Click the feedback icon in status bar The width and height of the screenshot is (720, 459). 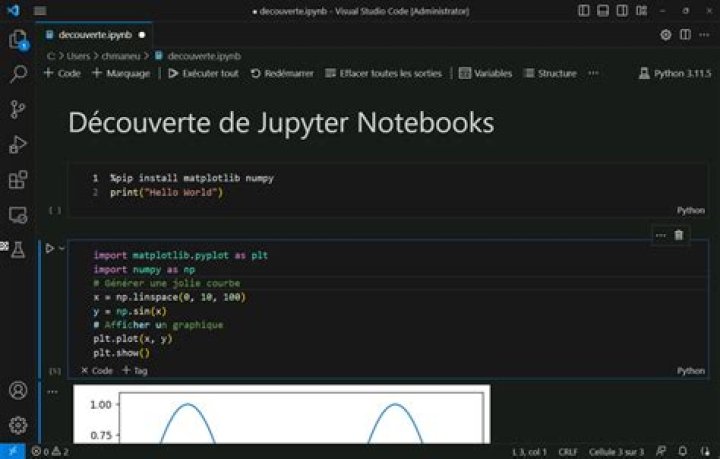[x=661, y=452]
